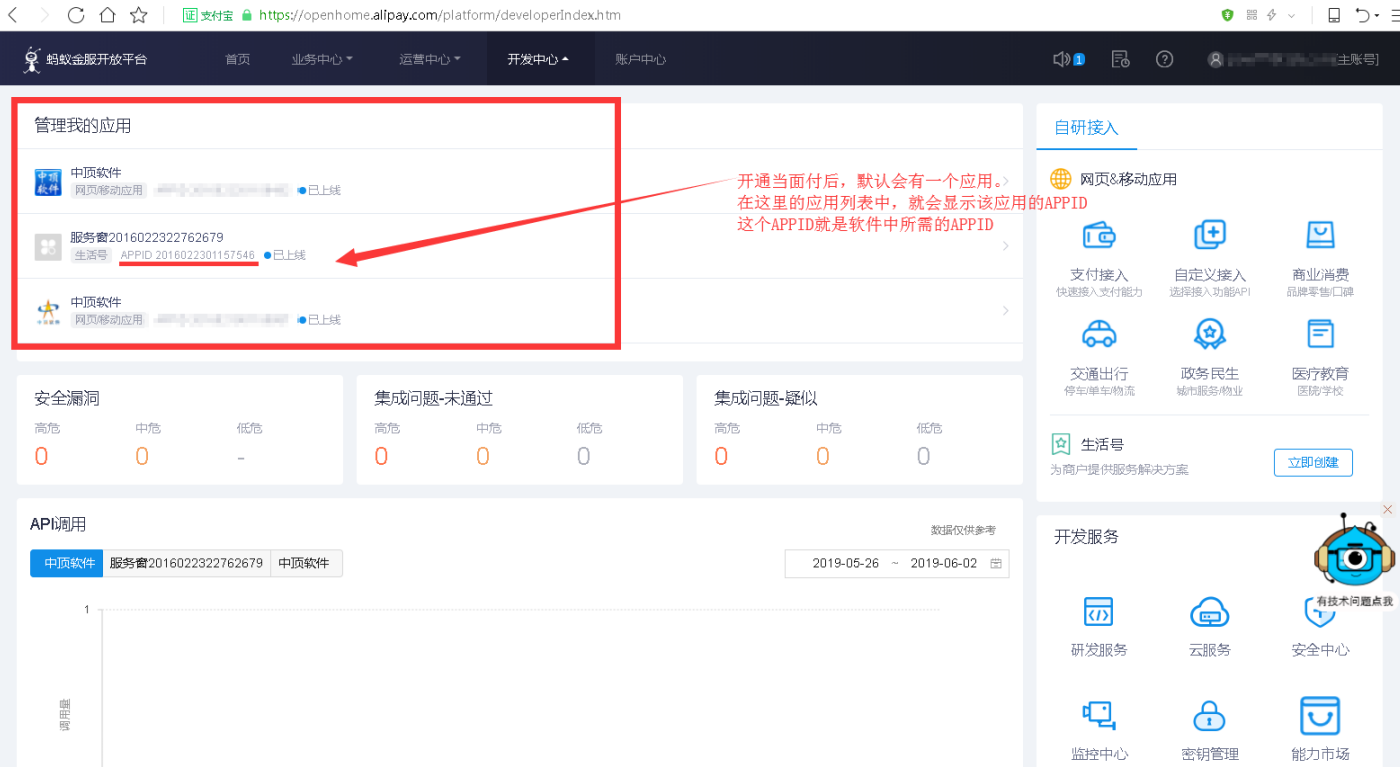Switch API调用 to 服务窗2016022322762679 tab
1400x767 pixels.
pos(187,563)
